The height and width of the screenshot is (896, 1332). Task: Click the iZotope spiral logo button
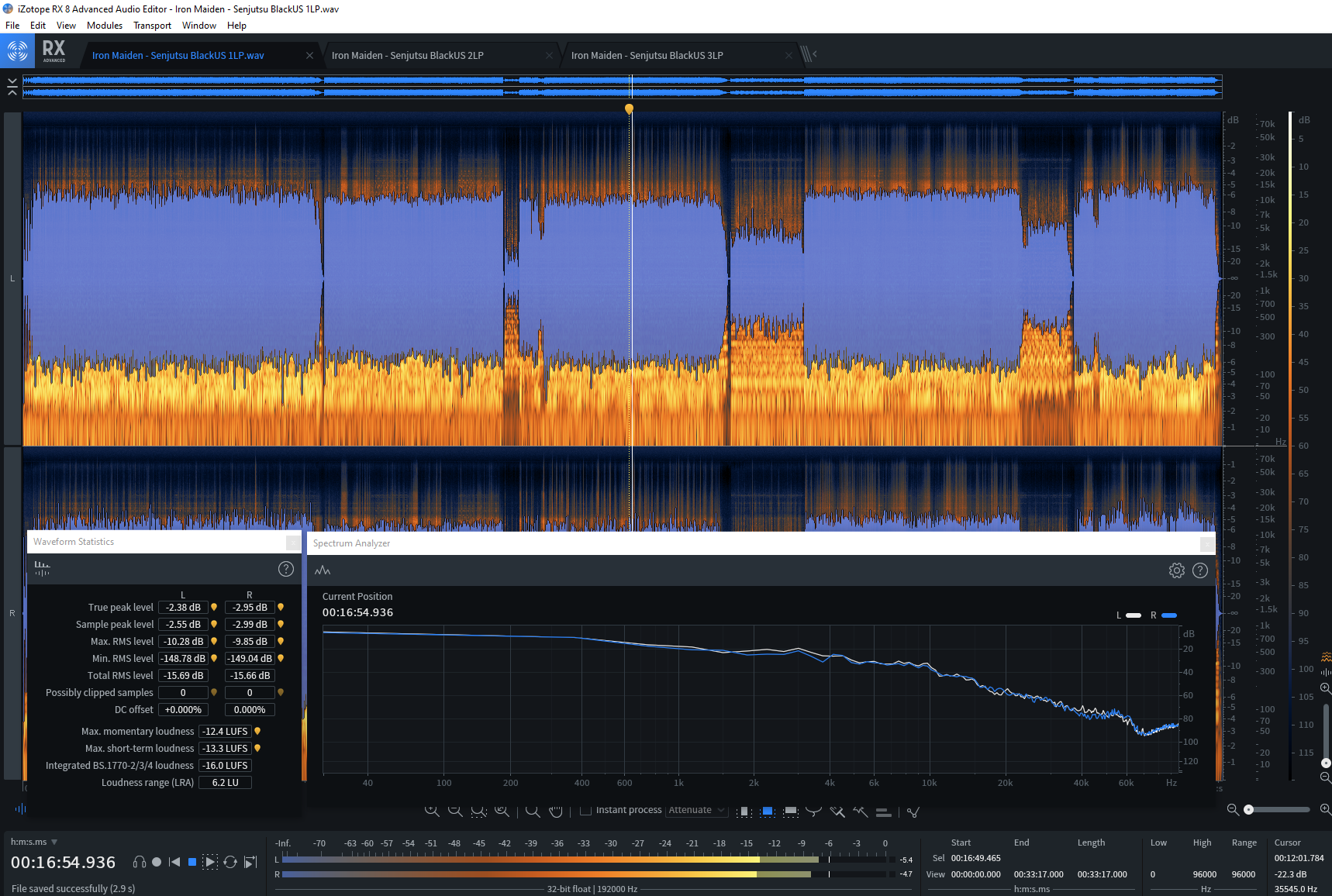17,52
